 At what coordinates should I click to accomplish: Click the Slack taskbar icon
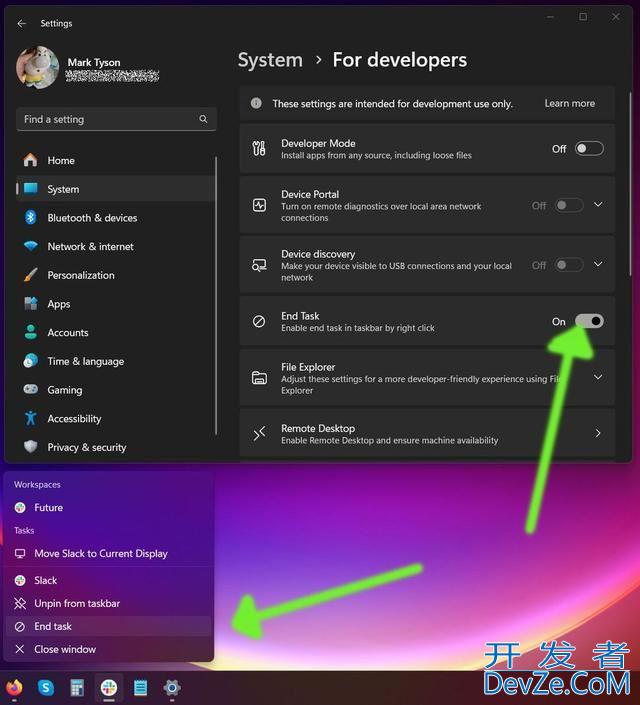108,687
